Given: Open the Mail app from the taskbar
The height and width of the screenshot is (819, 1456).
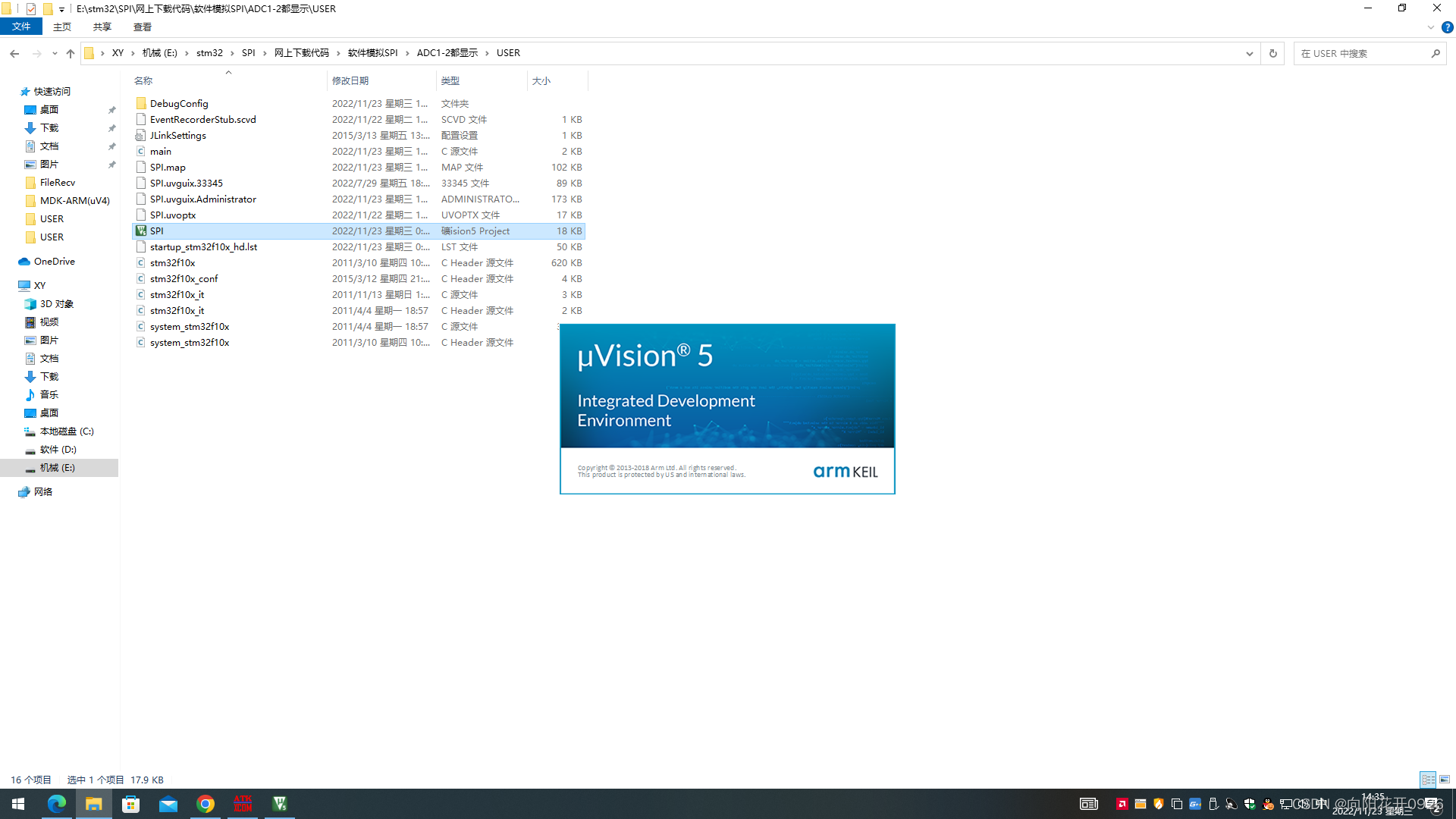Looking at the screenshot, I should 168,804.
